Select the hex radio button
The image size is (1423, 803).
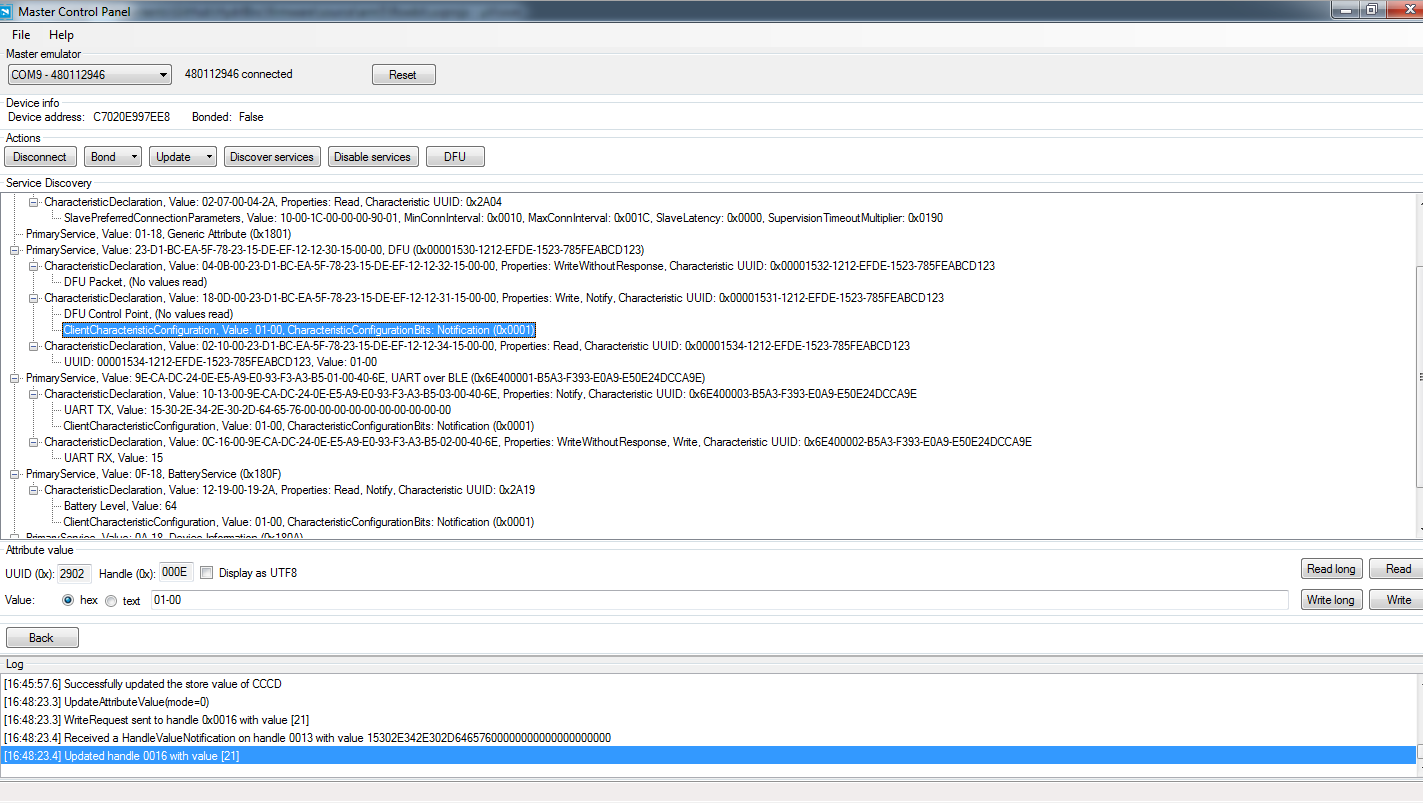68,600
